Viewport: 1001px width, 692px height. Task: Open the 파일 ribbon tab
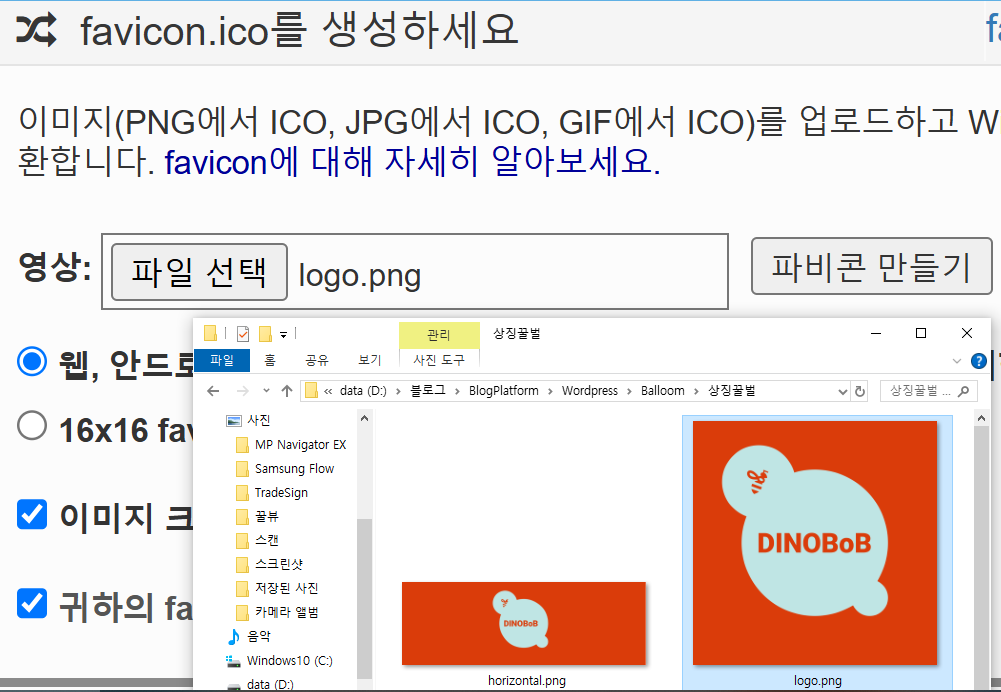(x=222, y=360)
